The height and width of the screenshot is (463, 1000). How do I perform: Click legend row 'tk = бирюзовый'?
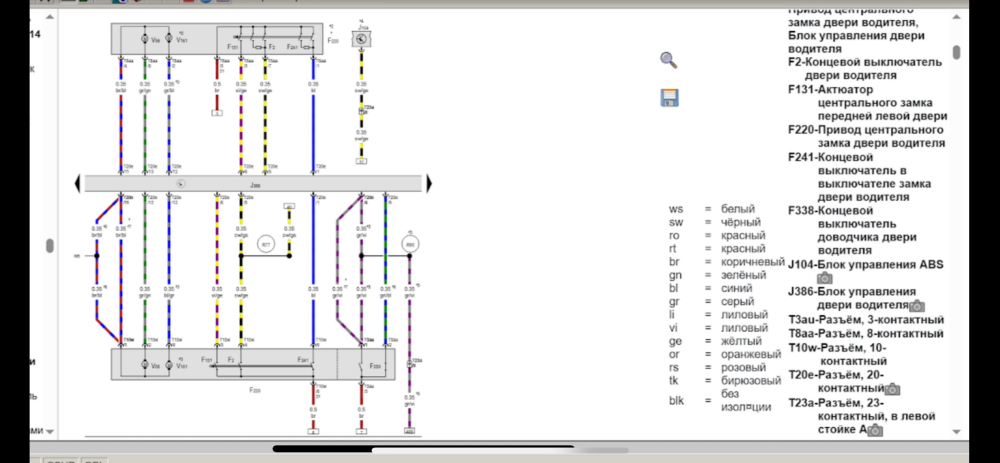[x=725, y=381]
